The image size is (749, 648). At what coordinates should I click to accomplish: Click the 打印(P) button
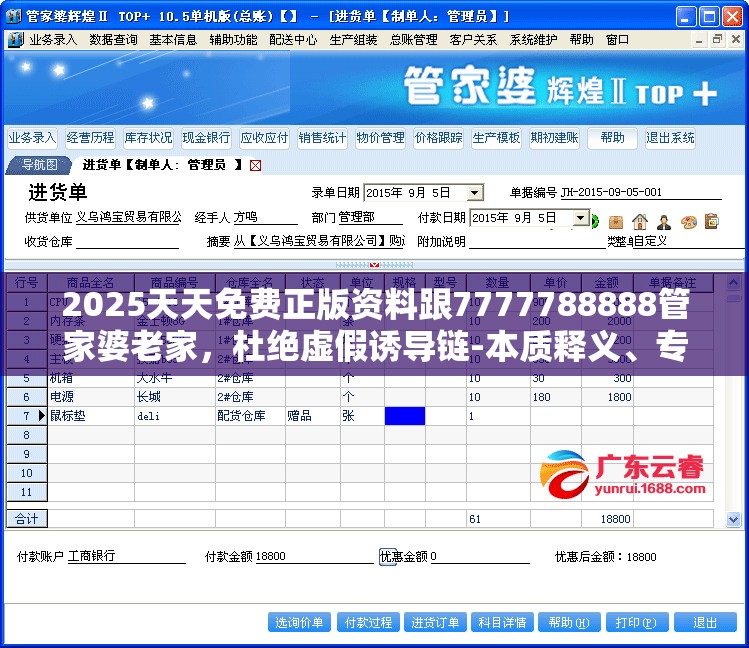[636, 622]
